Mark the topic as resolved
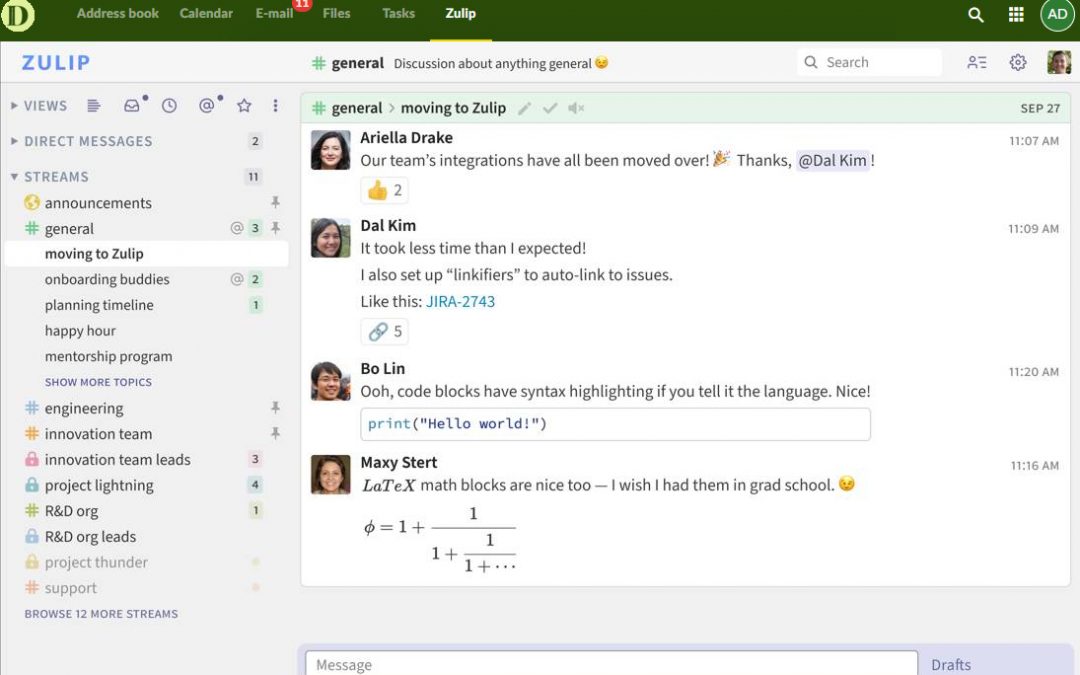 click(550, 108)
